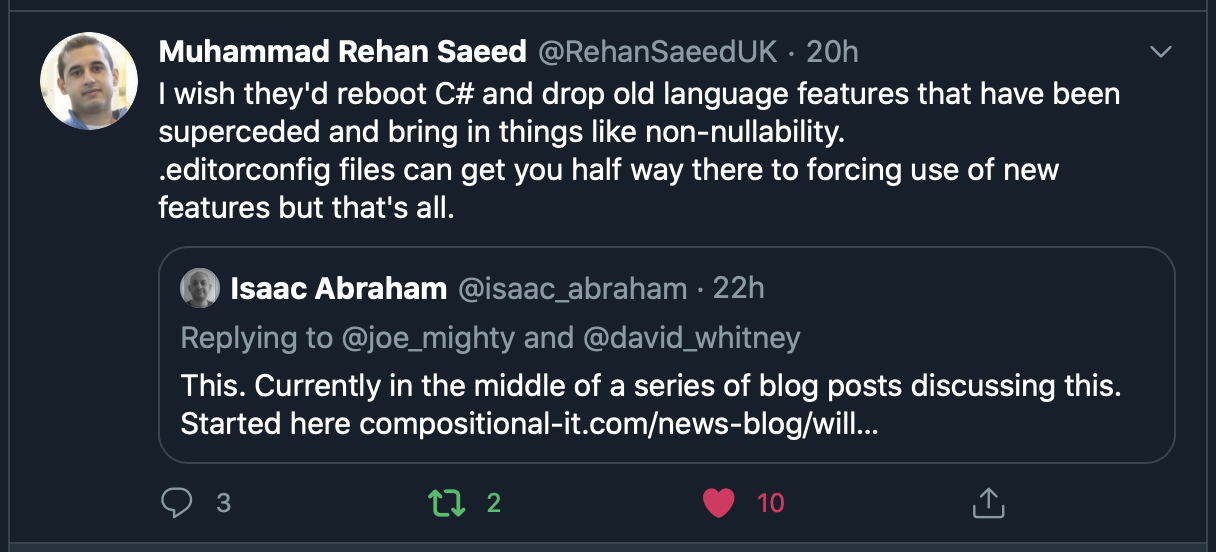
Task: Click the reply count of 3
Action: tap(223, 502)
